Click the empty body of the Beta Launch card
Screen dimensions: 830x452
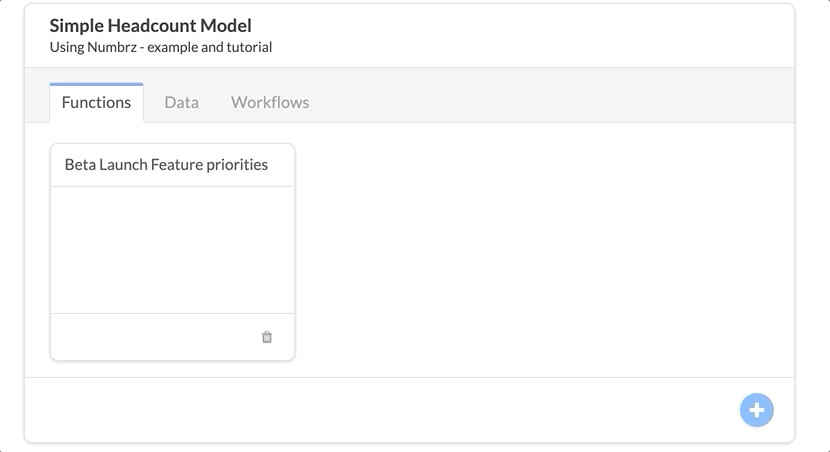tap(173, 250)
